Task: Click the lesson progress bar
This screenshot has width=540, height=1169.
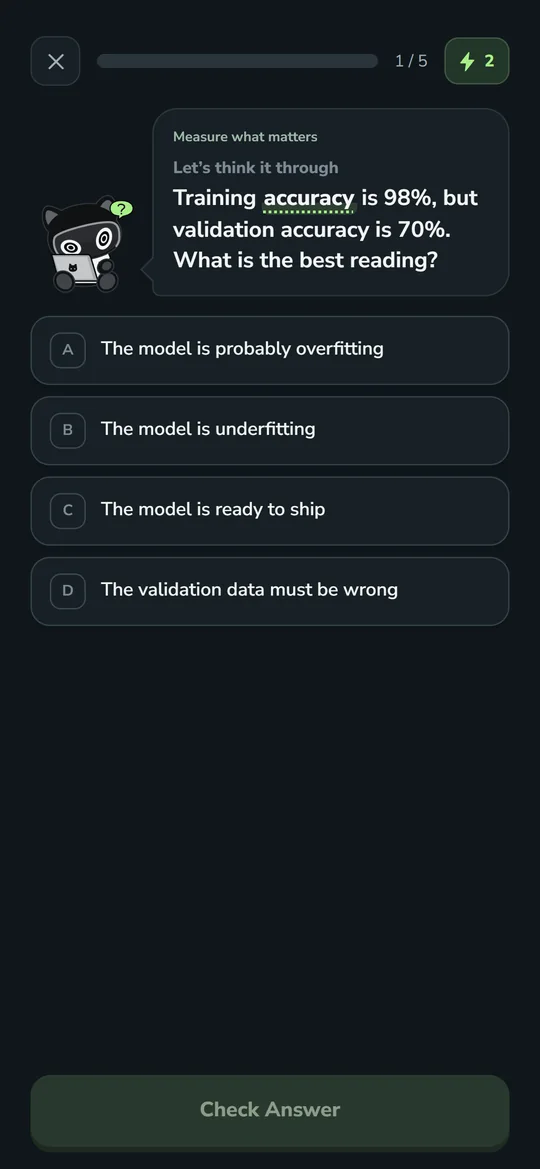Action: (x=237, y=61)
